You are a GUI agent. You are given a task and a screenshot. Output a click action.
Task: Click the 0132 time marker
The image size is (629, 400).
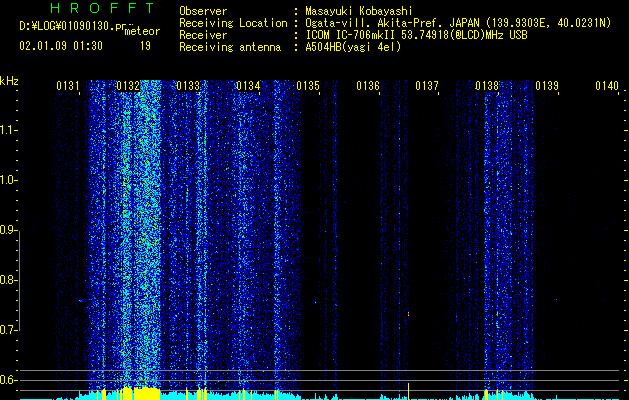(x=128, y=86)
